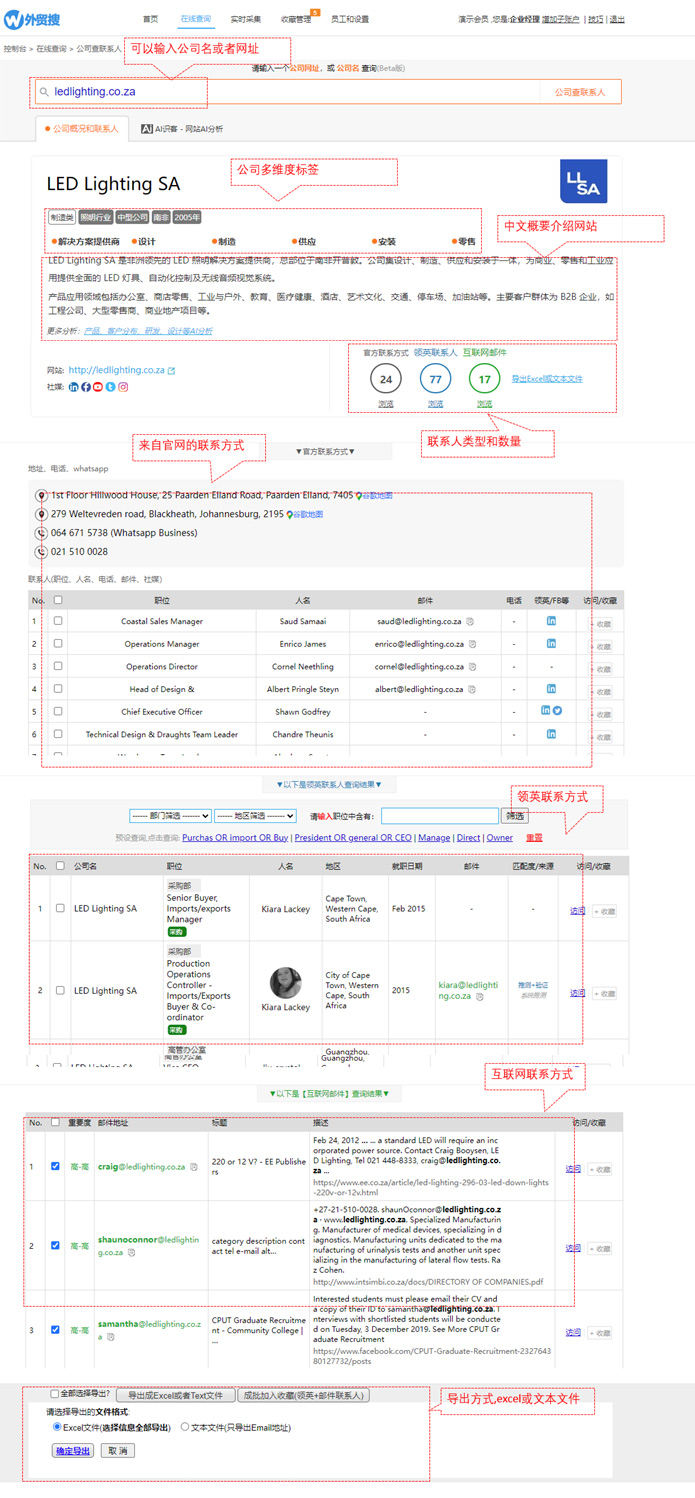Uncheck the craig@ledlighting.co.za row checkbox
The width and height of the screenshot is (695, 1498).
coord(55,1166)
